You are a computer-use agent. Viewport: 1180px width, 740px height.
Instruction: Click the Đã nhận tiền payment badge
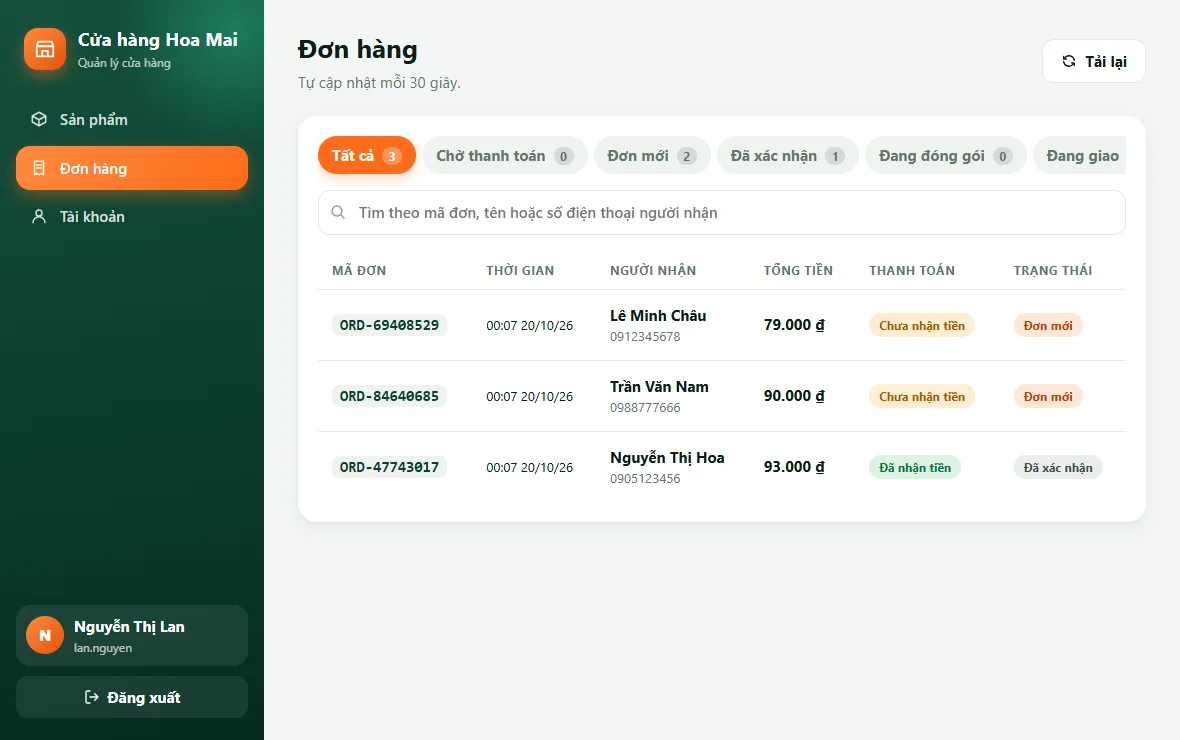914,467
